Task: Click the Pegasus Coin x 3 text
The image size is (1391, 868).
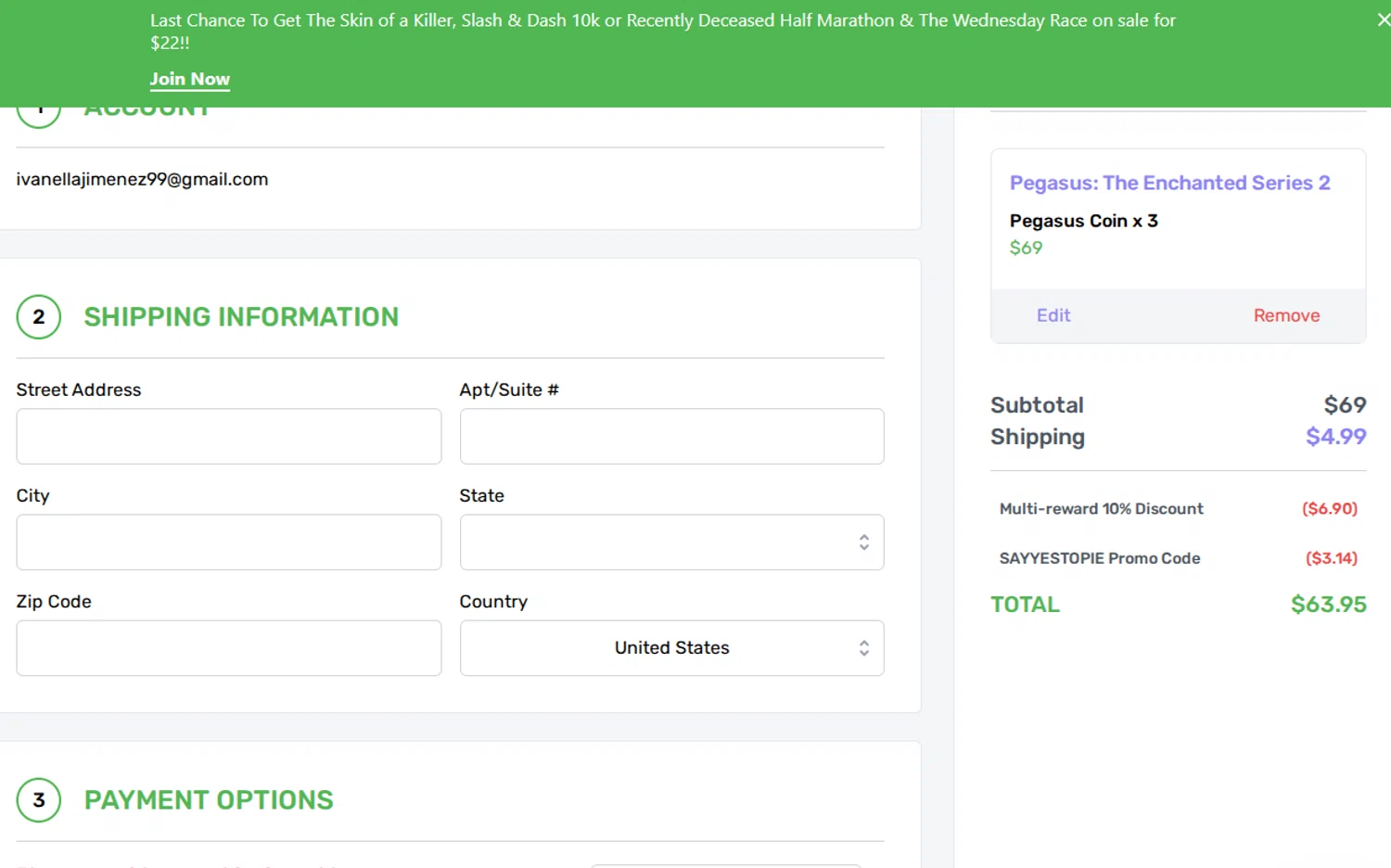Action: tap(1083, 221)
